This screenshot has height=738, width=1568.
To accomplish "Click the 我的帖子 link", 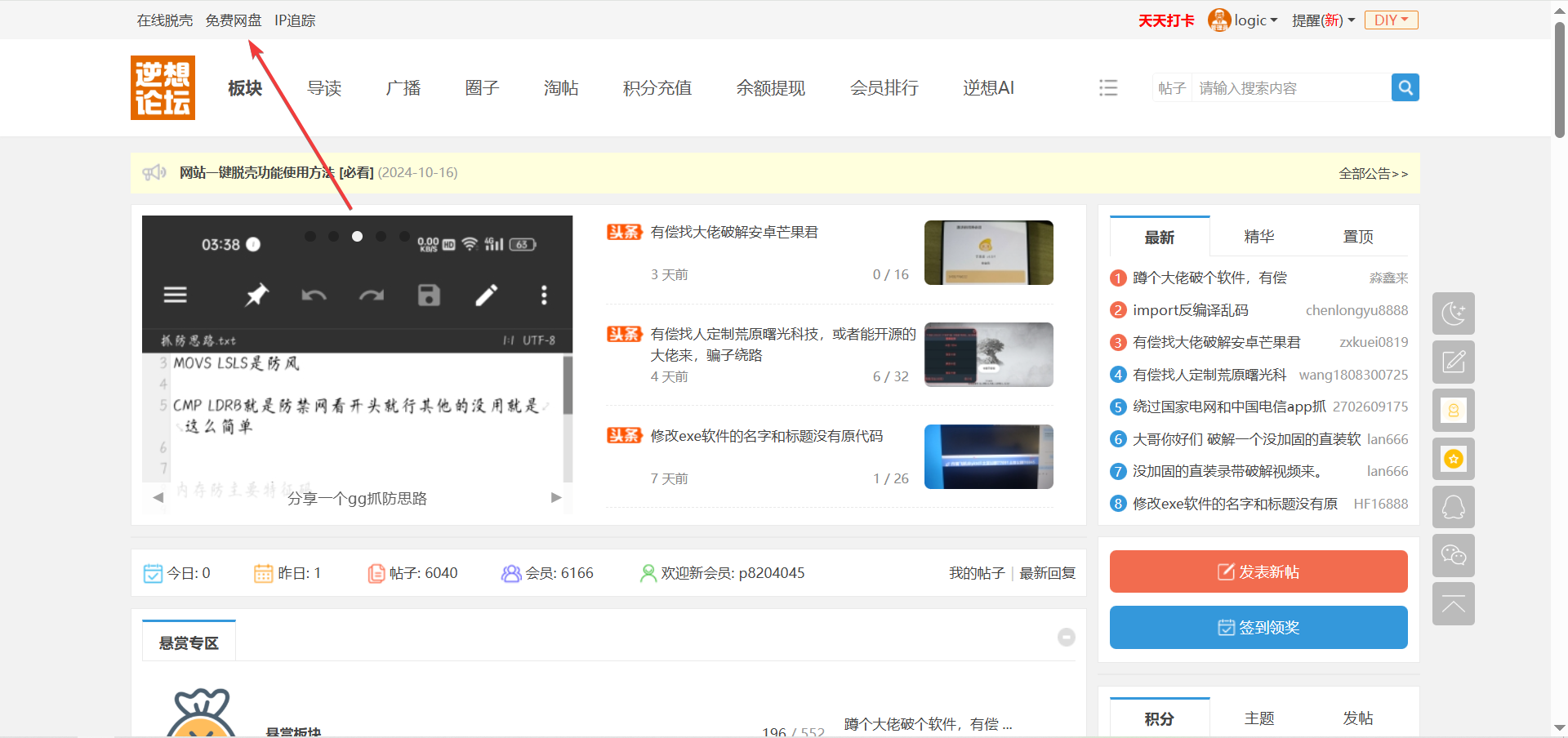I will click(x=977, y=573).
